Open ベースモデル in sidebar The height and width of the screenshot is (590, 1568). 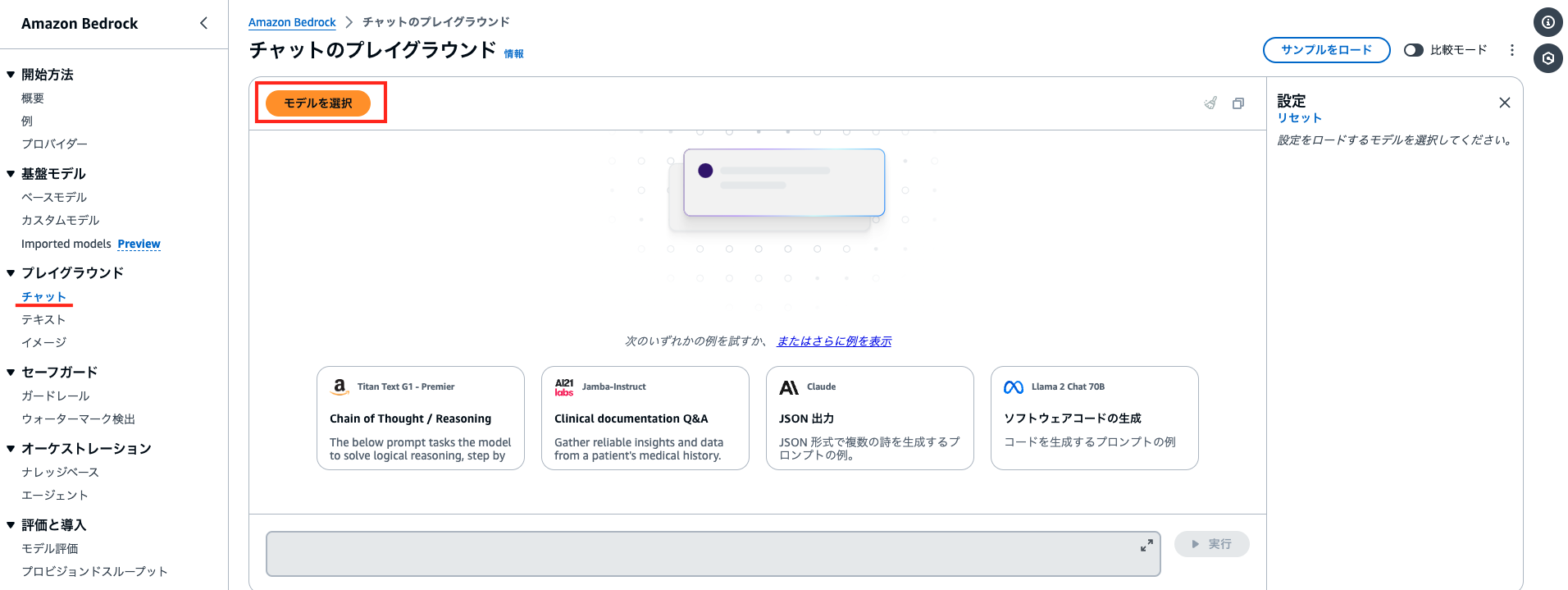tap(54, 198)
